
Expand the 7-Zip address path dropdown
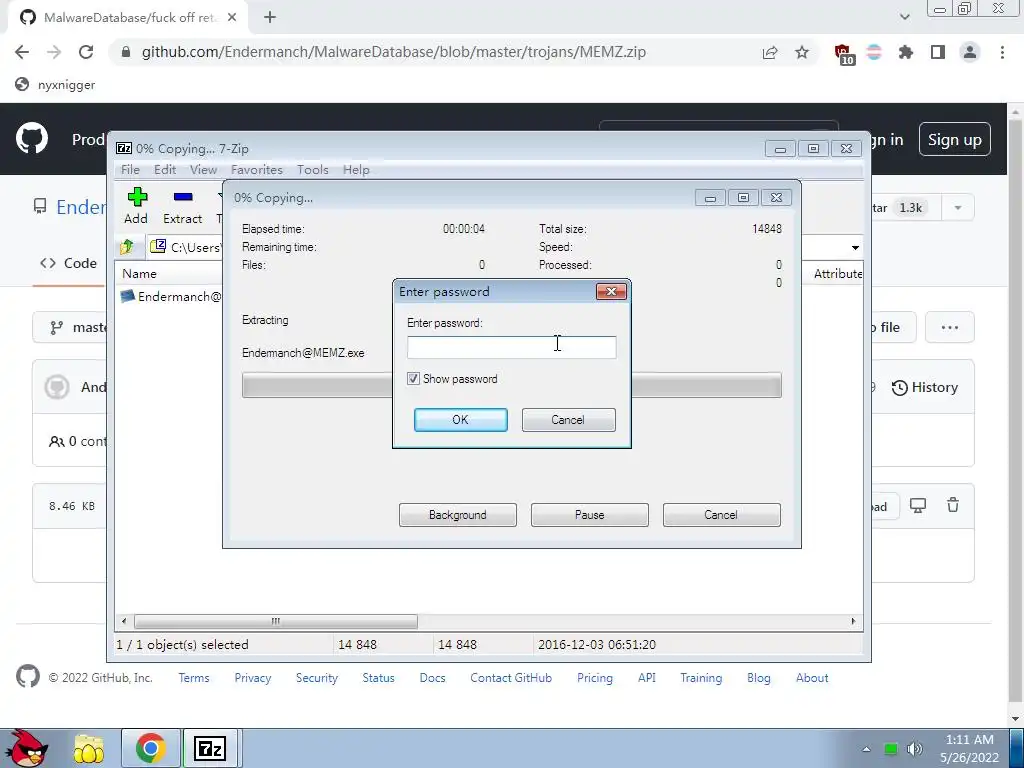click(855, 248)
